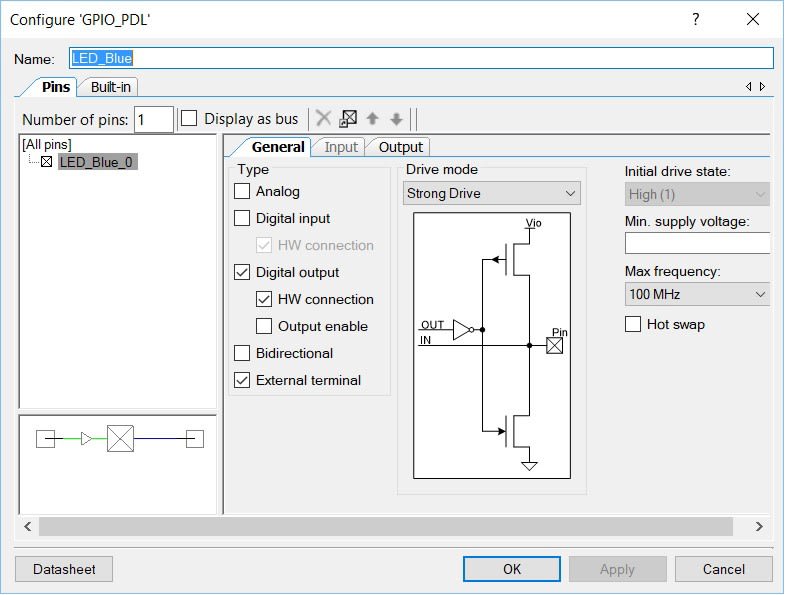Enable the Bidirectional checkbox
The height and width of the screenshot is (595, 785).
point(242,353)
